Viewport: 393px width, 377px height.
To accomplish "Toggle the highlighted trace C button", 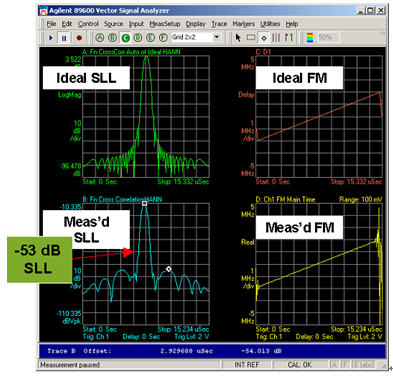I will pyautogui.click(x=125, y=38).
